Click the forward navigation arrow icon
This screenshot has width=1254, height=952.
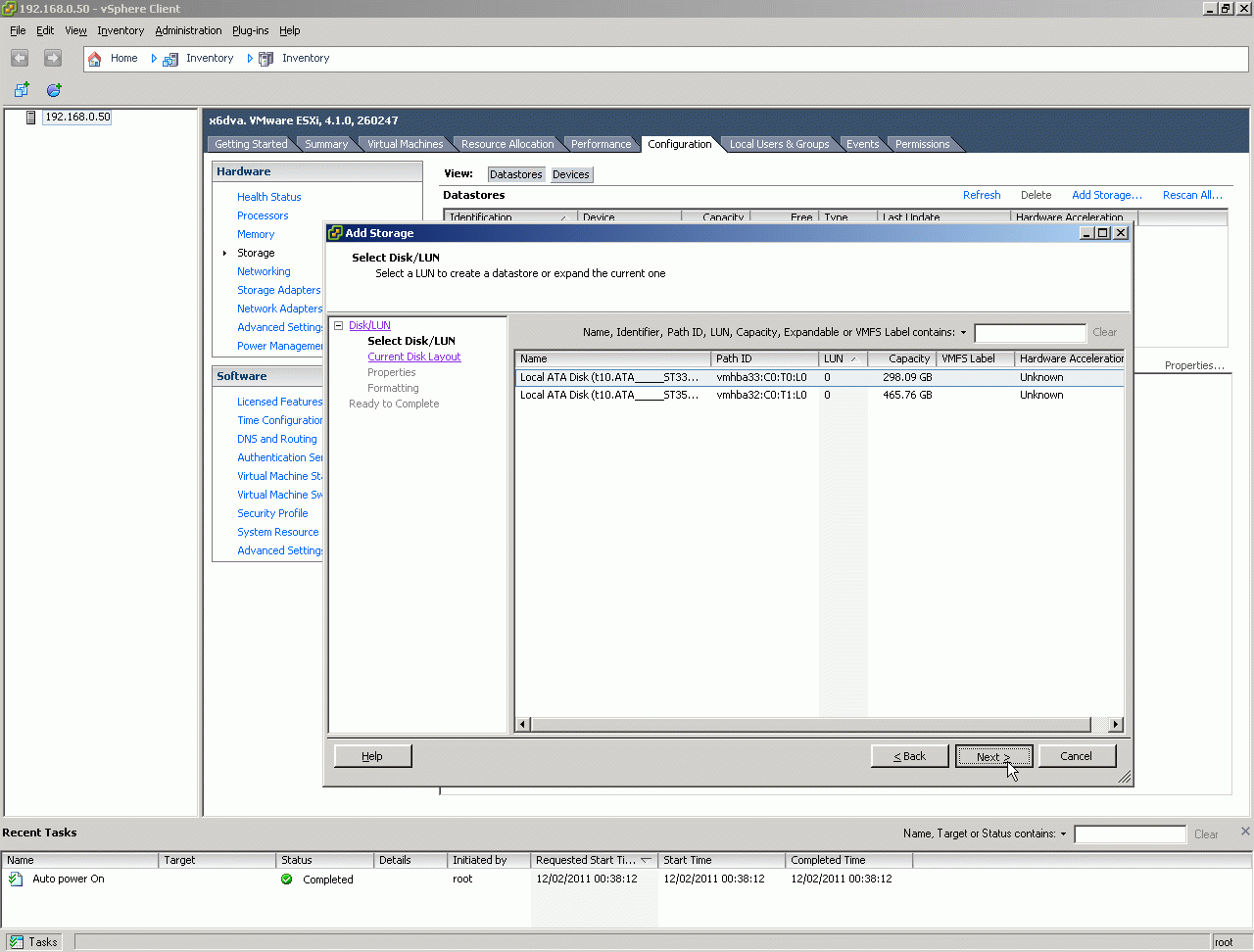pyautogui.click(x=53, y=59)
